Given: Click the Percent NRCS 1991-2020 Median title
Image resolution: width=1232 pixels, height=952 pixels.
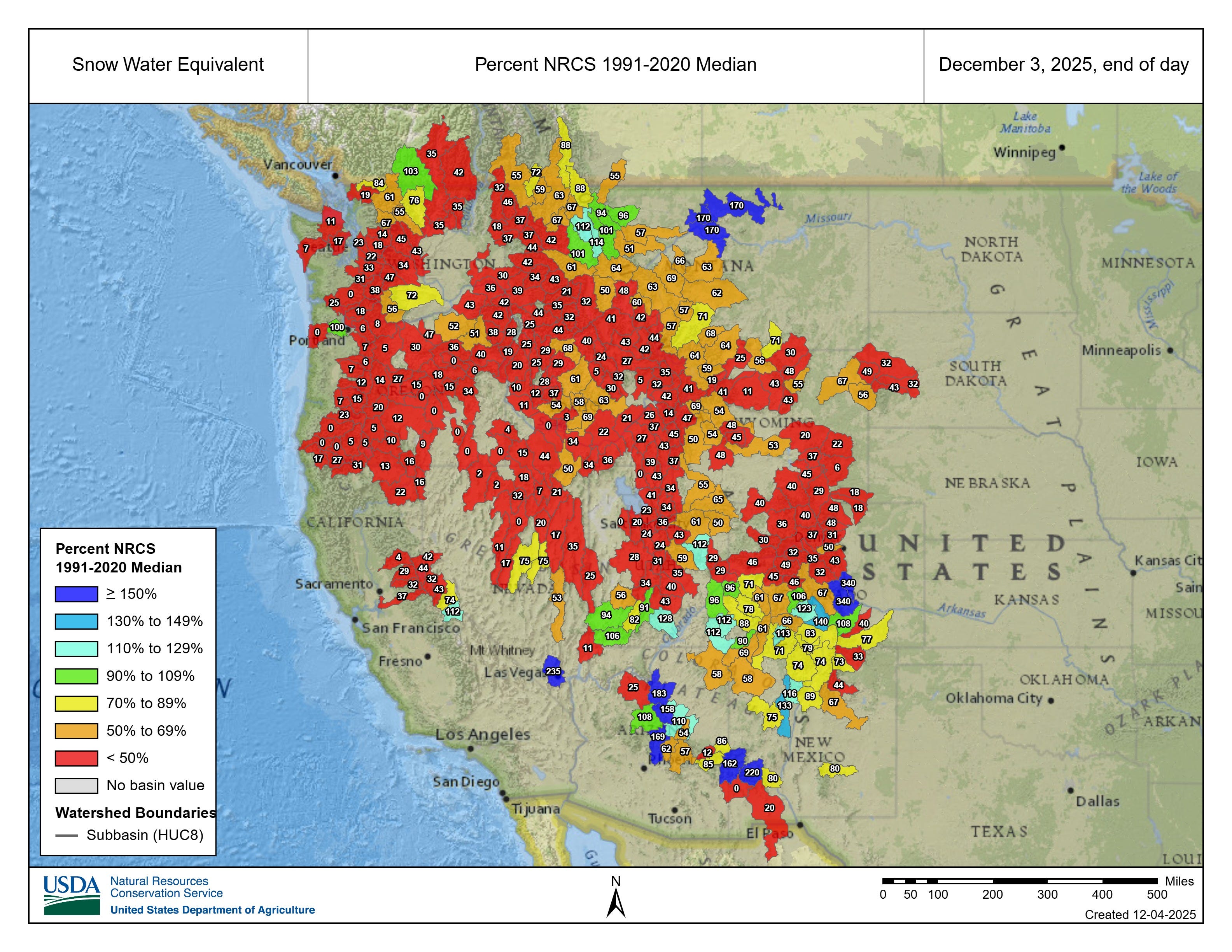Looking at the screenshot, I should tap(616, 65).
